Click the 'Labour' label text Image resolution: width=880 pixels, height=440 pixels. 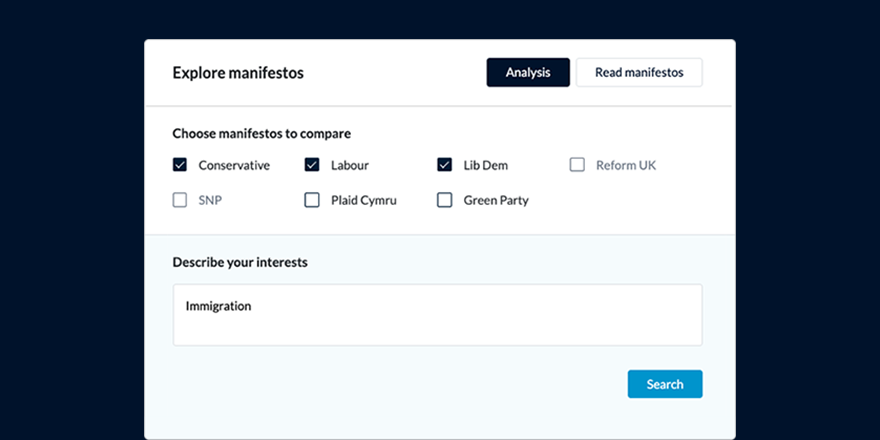click(350, 165)
